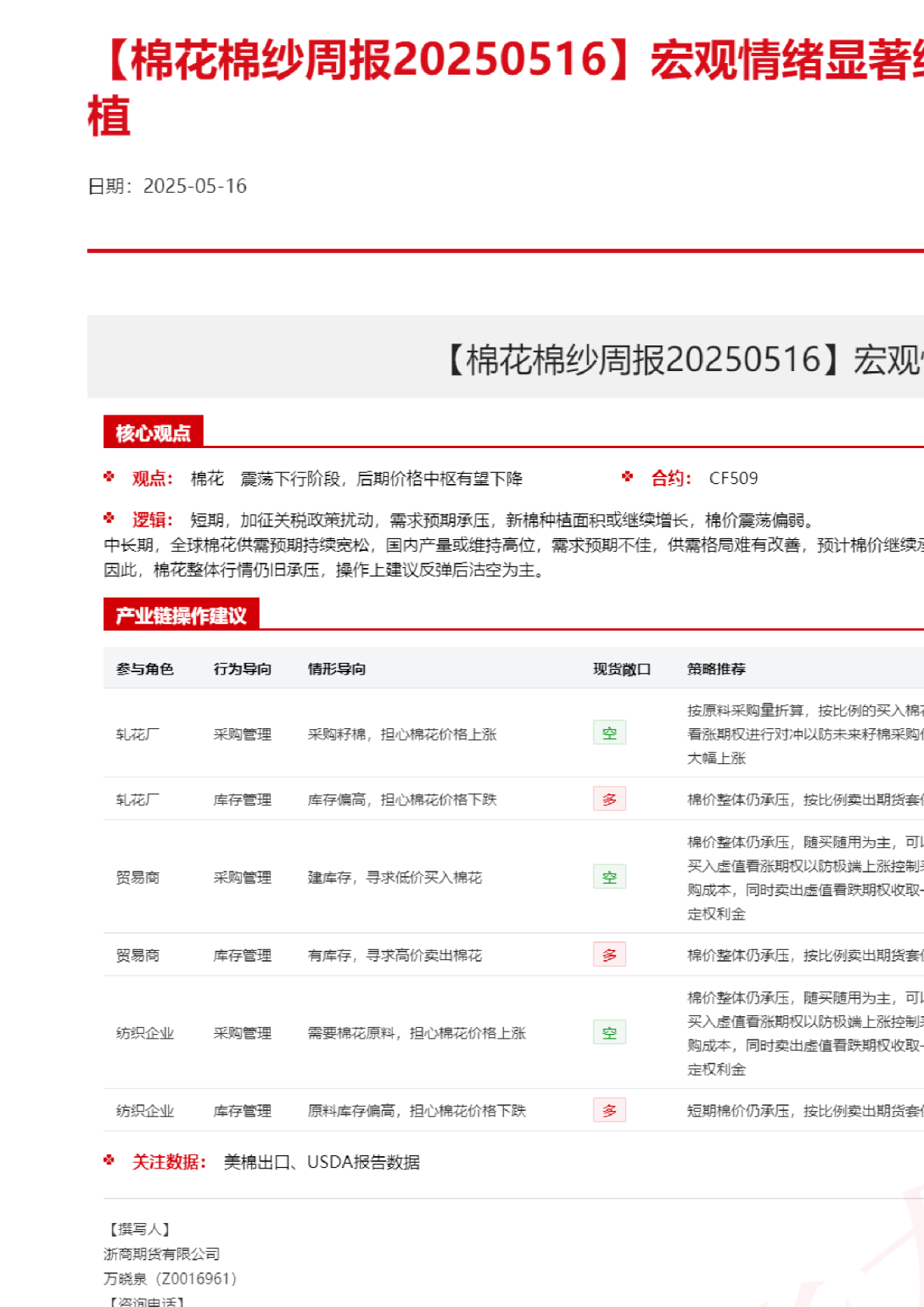
Task: Click the 参与角色 column header
Action: coord(145,669)
